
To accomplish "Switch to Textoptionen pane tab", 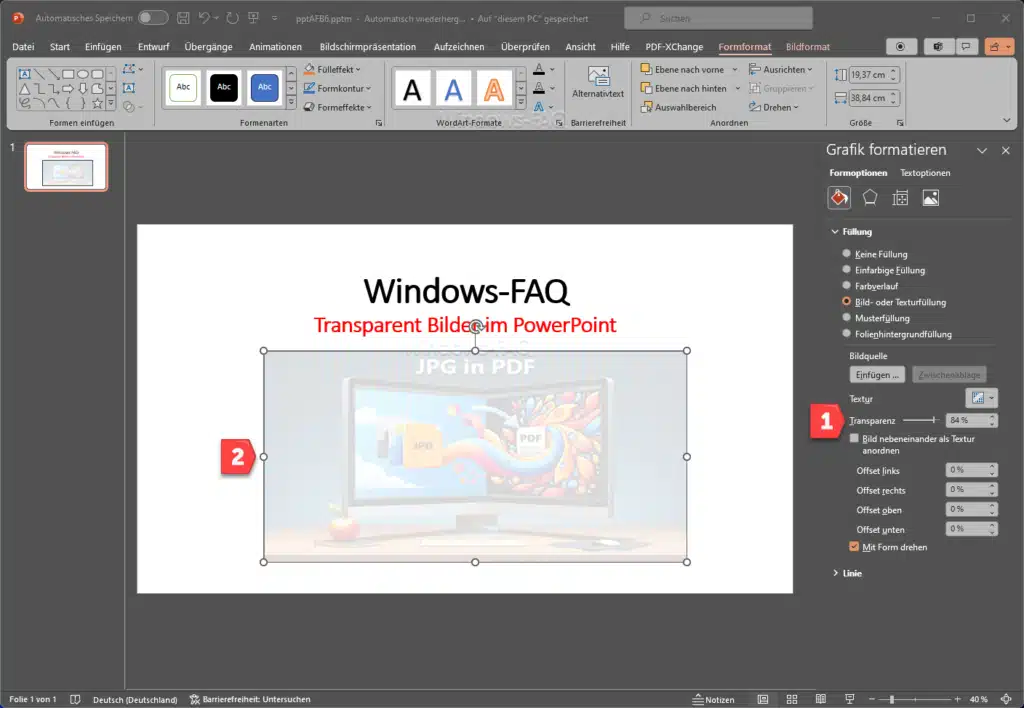I will pos(925,173).
